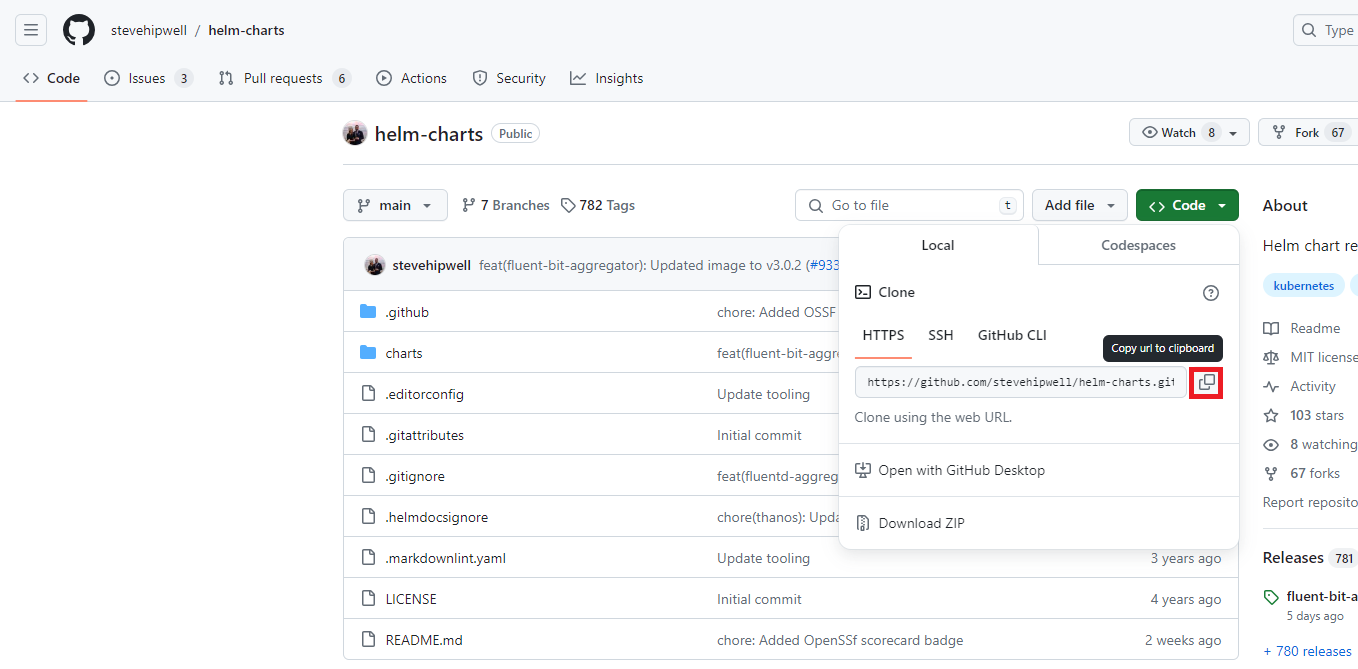Open the README.md file name
Image resolution: width=1358 pixels, height=669 pixels.
tap(424, 640)
